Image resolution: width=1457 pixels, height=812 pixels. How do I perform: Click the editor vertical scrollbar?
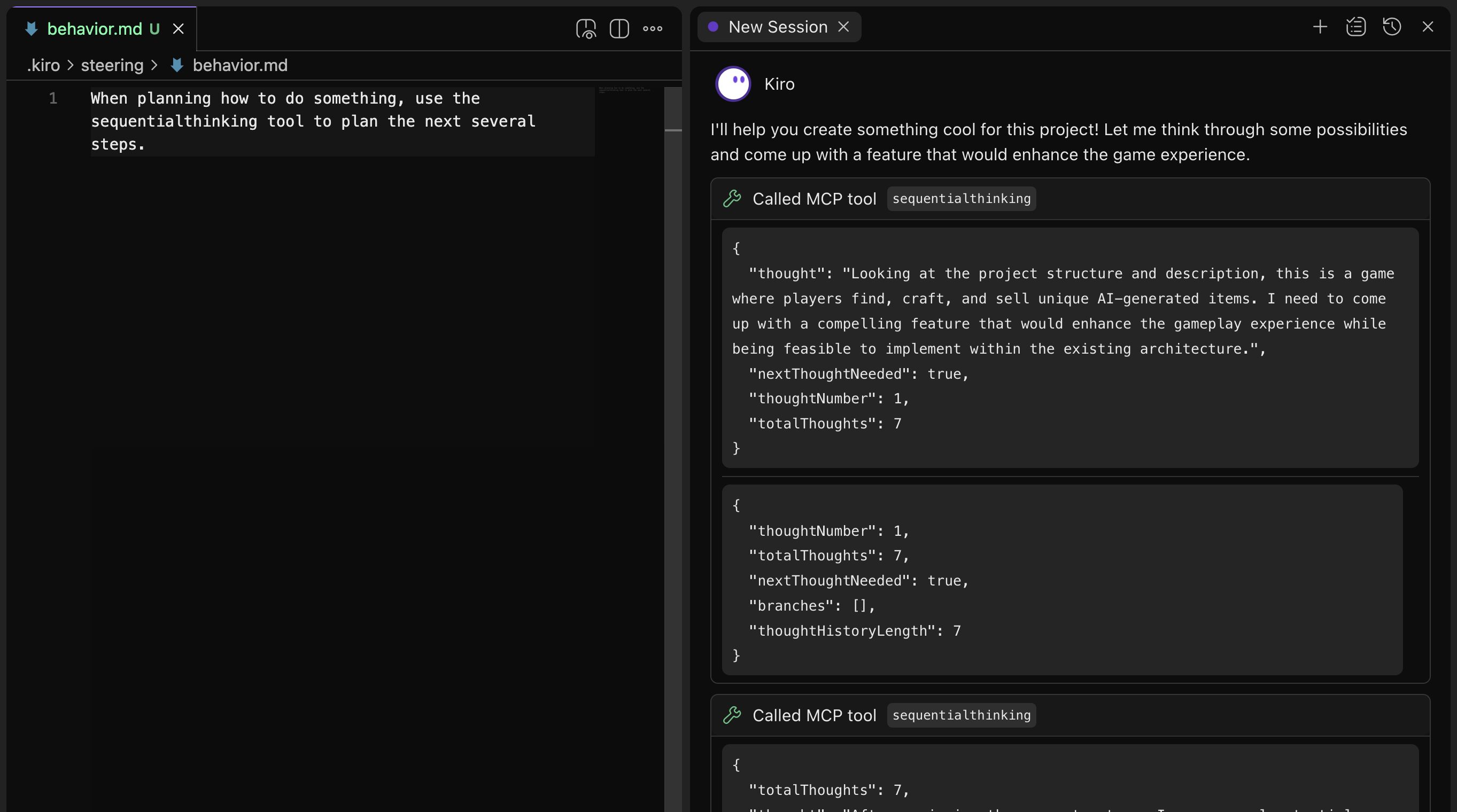672,339
